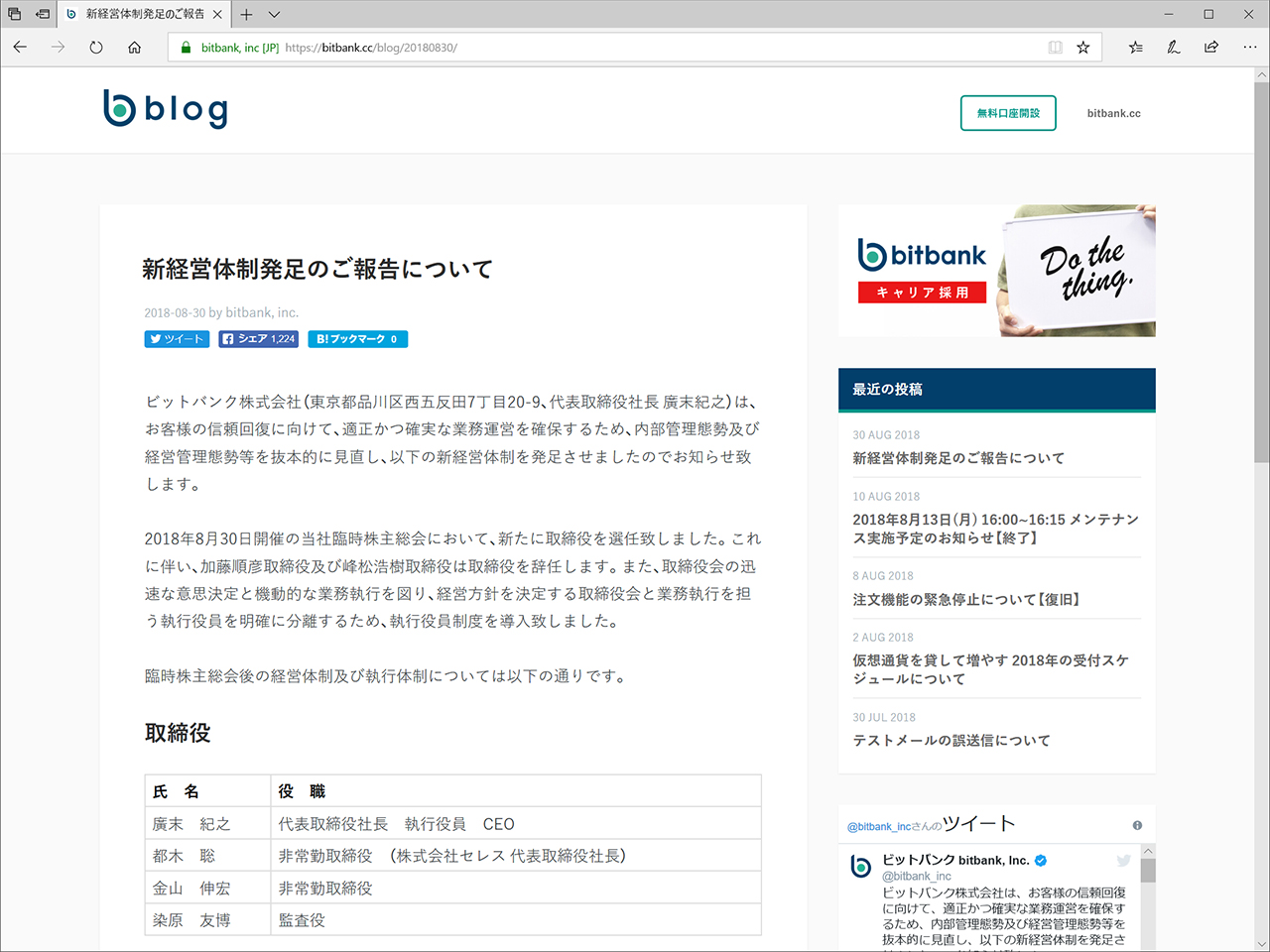The height and width of the screenshot is (952, 1270).
Task: Open Web Note to annotate the page
Action: (x=1173, y=47)
